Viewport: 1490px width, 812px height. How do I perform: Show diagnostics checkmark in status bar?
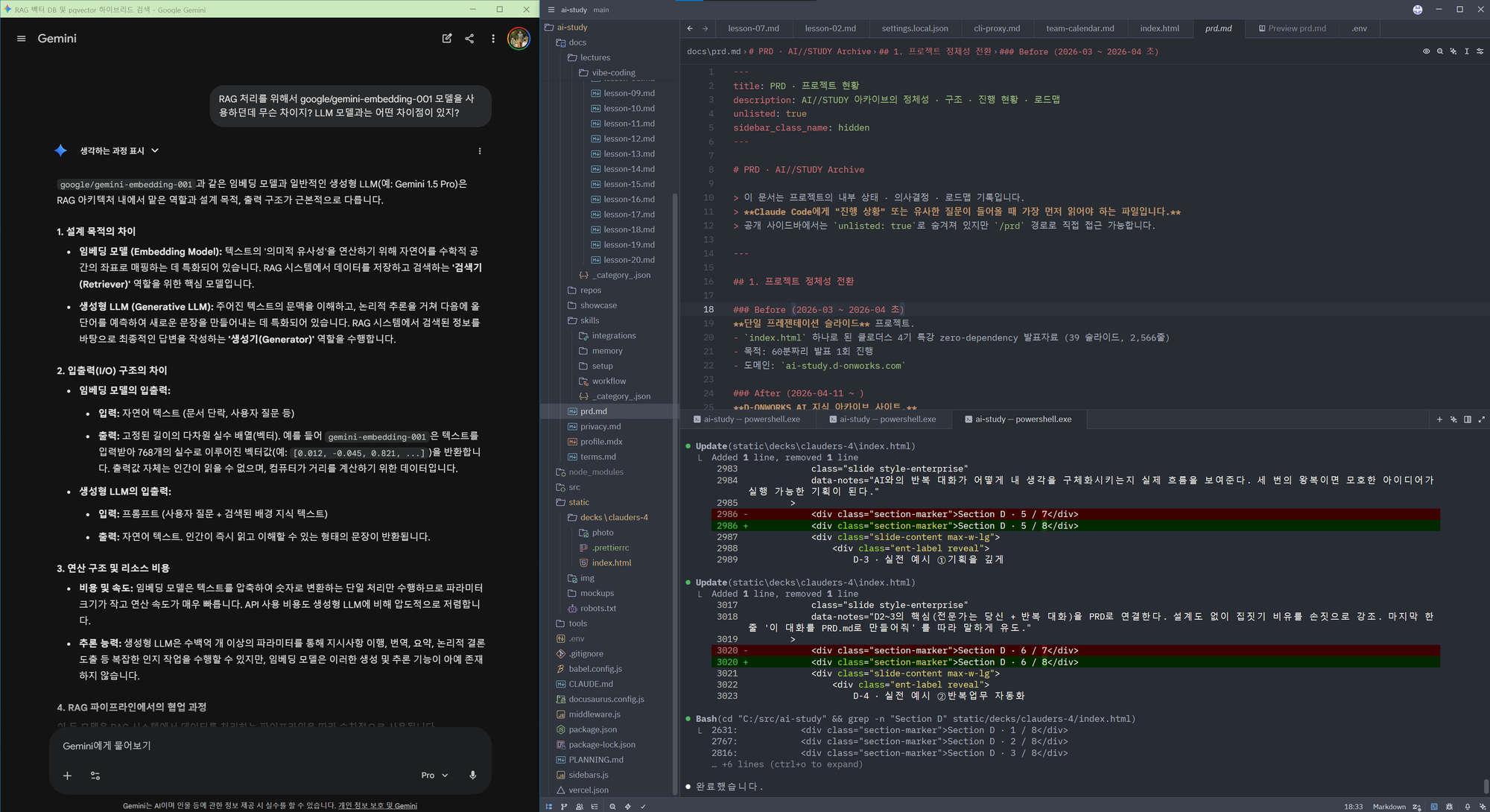click(643, 807)
